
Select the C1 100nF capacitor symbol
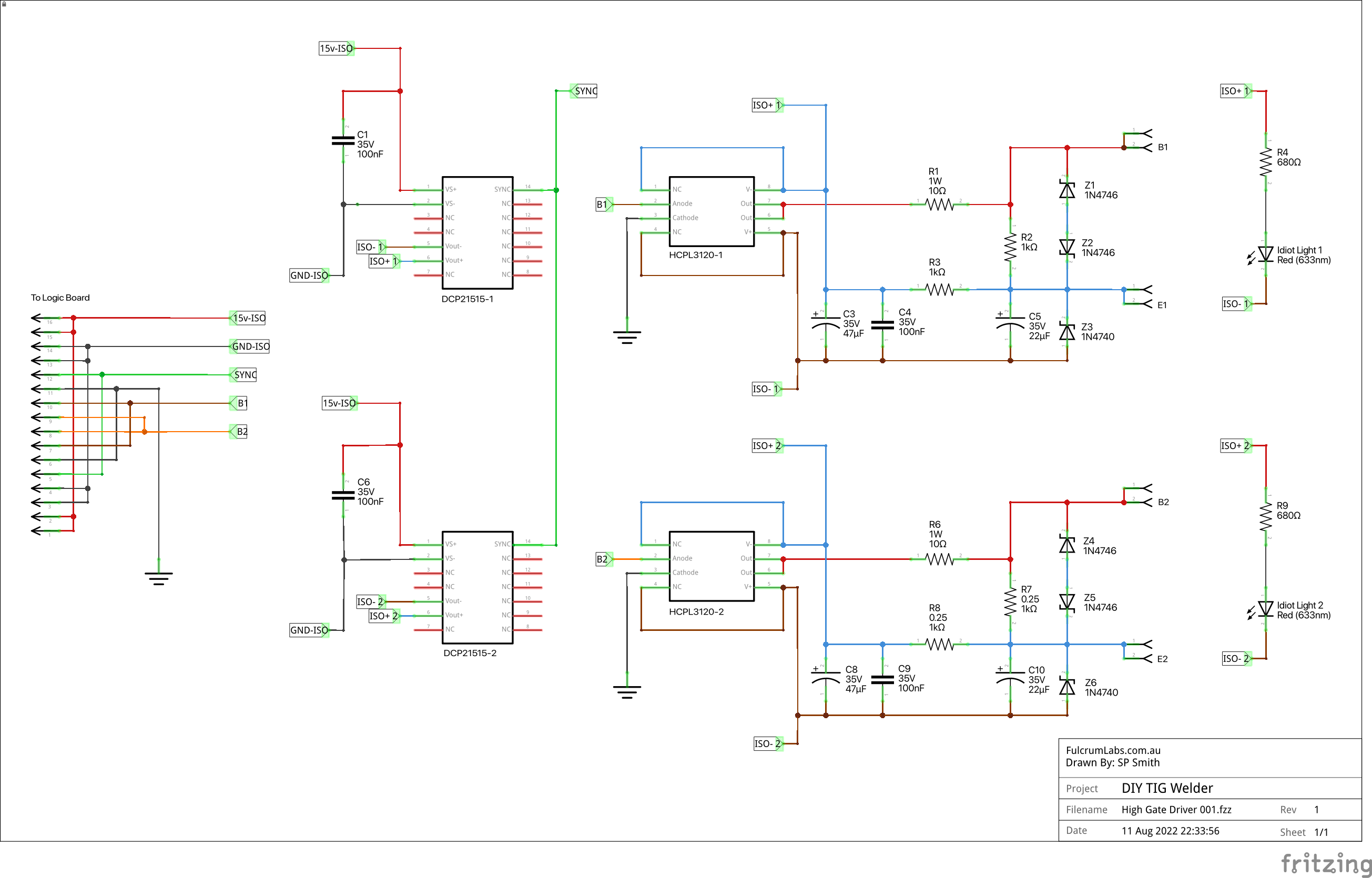pyautogui.click(x=343, y=141)
